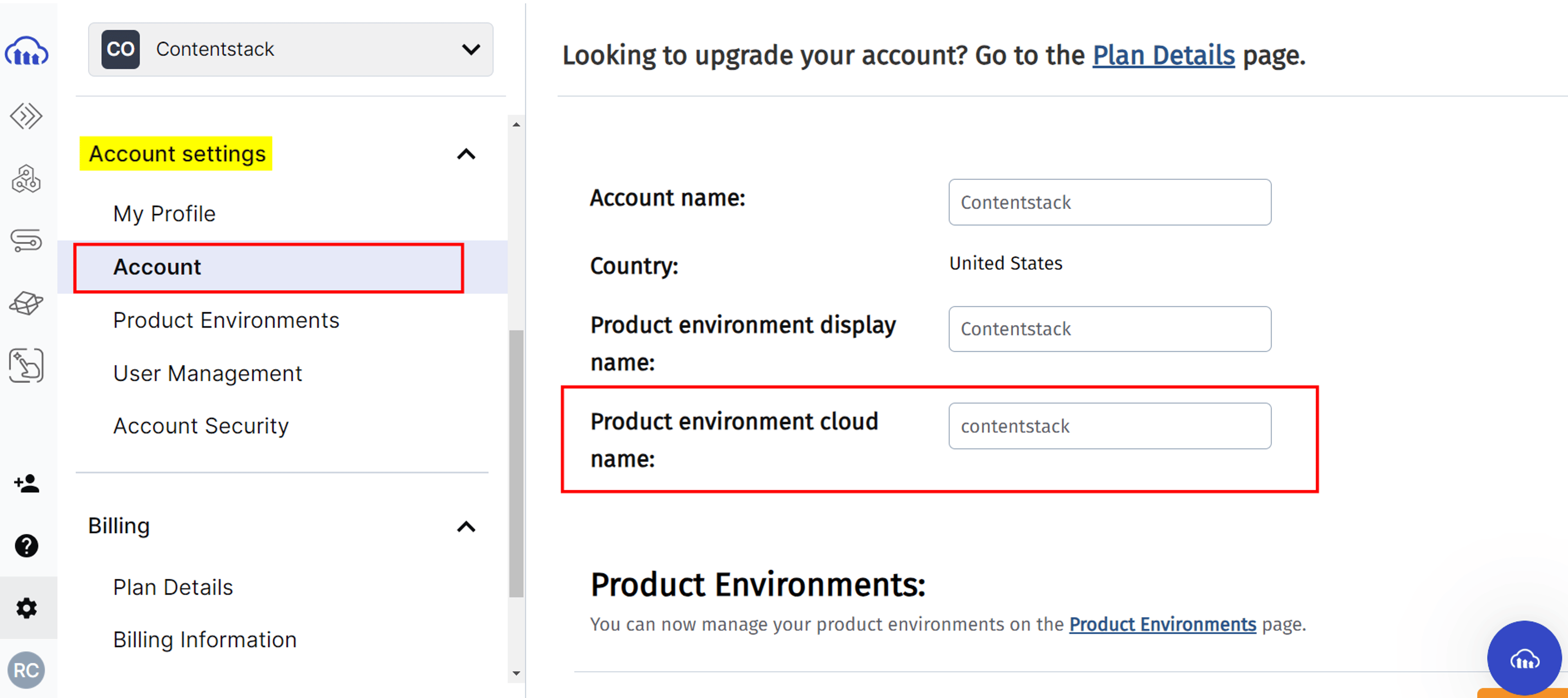The image size is (1568, 698).
Task: Collapse the Billing section chevron
Action: [x=466, y=527]
